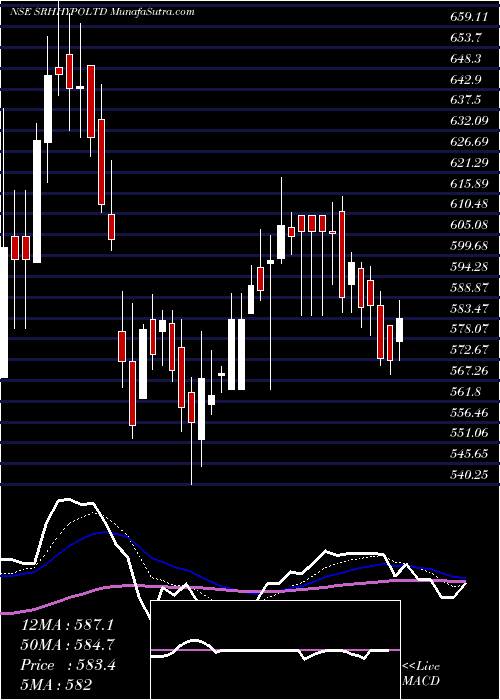Click the <<Live MACD label
500x700 pixels.
click(421, 674)
